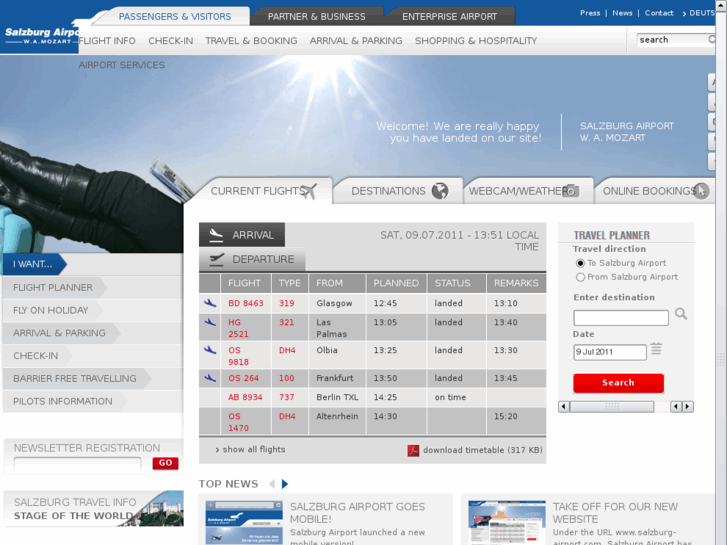Open Pilots Information sidebar item

(63, 401)
